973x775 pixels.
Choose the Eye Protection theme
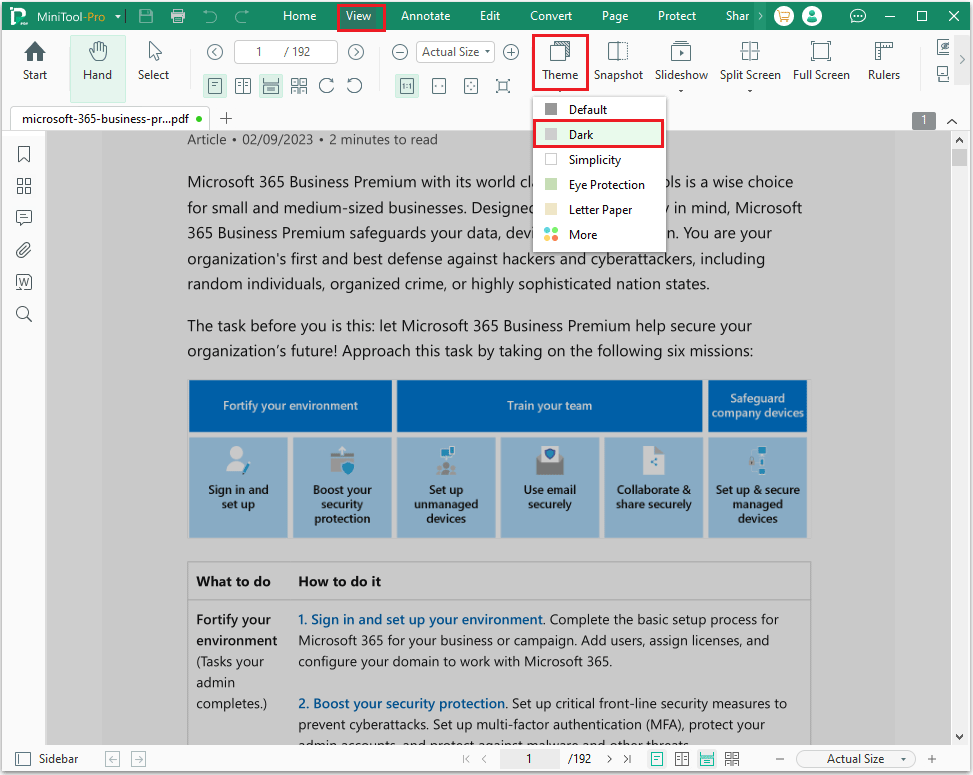click(x=598, y=184)
